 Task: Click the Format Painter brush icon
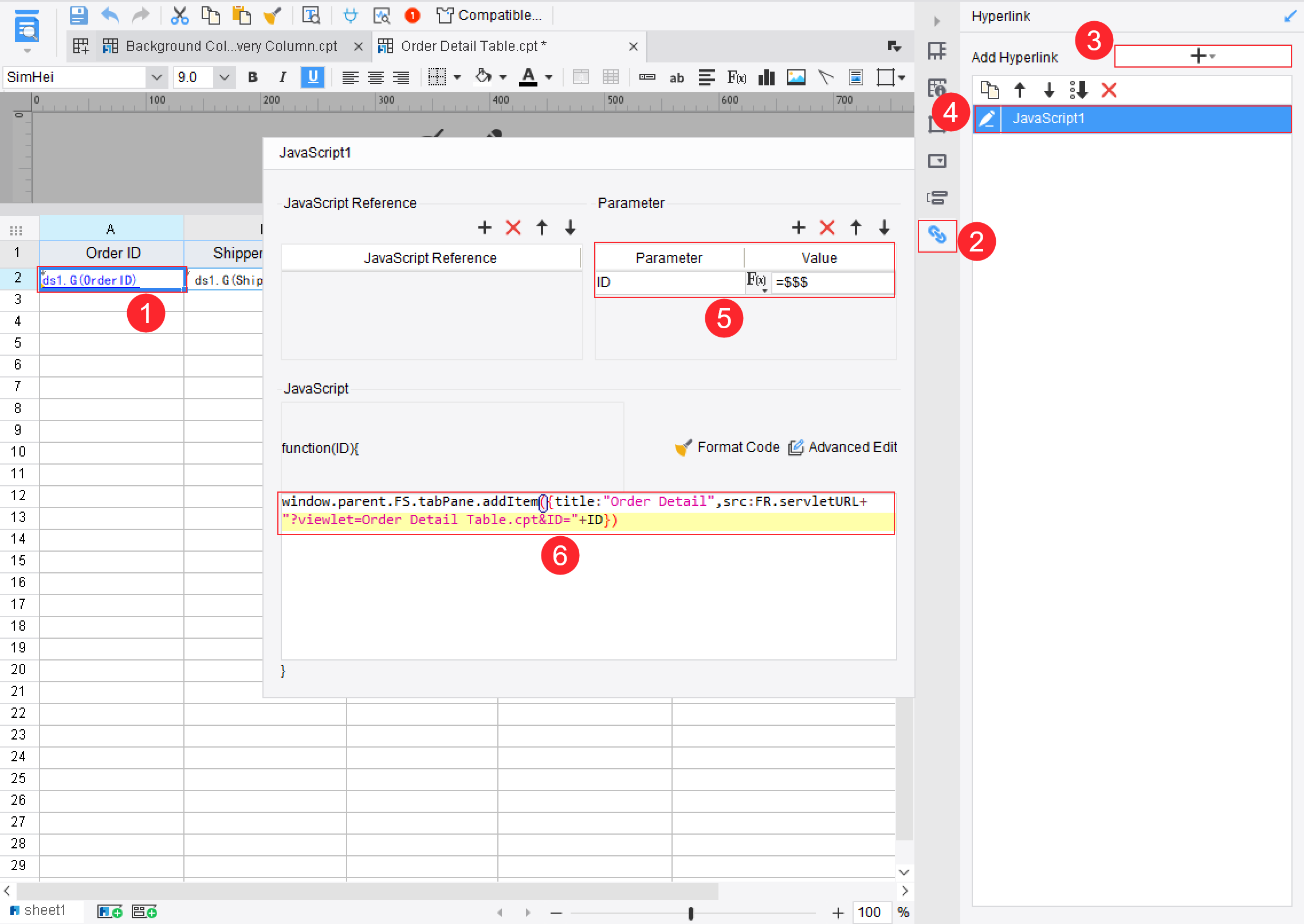tap(273, 15)
